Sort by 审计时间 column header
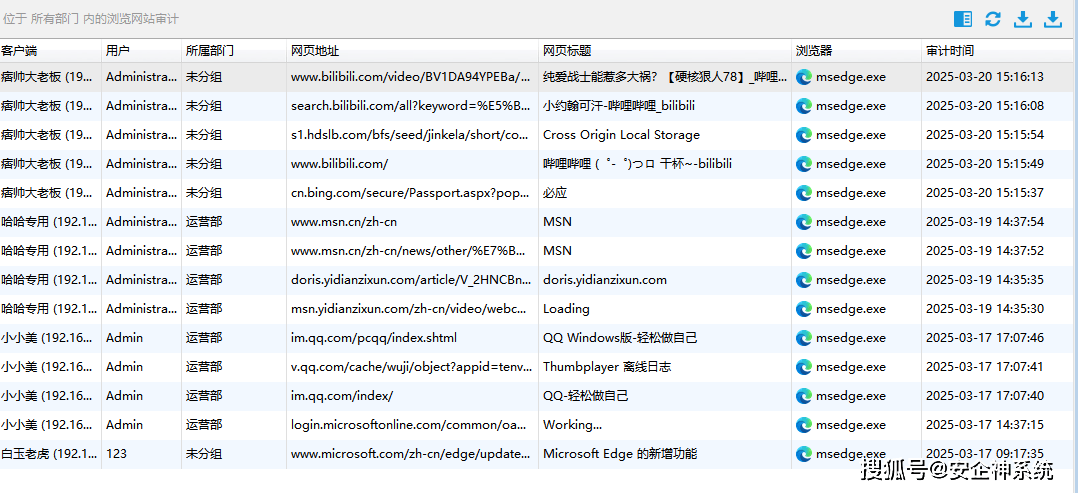 (997, 51)
